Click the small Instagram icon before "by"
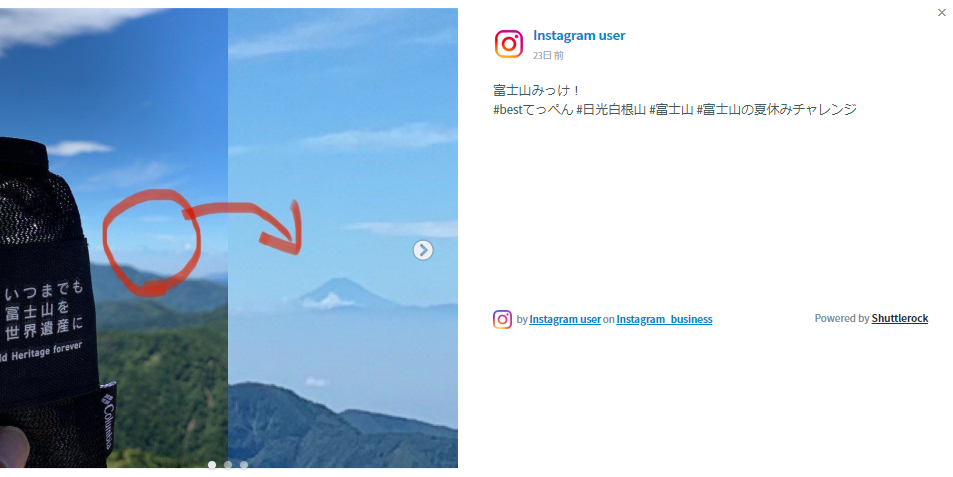The image size is (953, 477). (x=503, y=319)
